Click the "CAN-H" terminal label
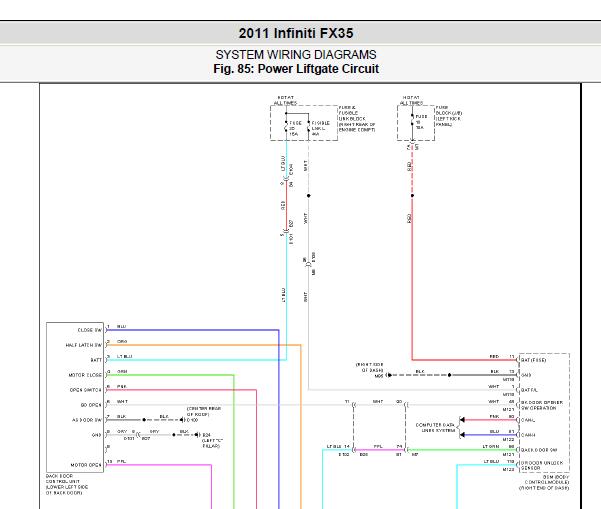Viewport: 601px width, 509px height. (x=528, y=435)
